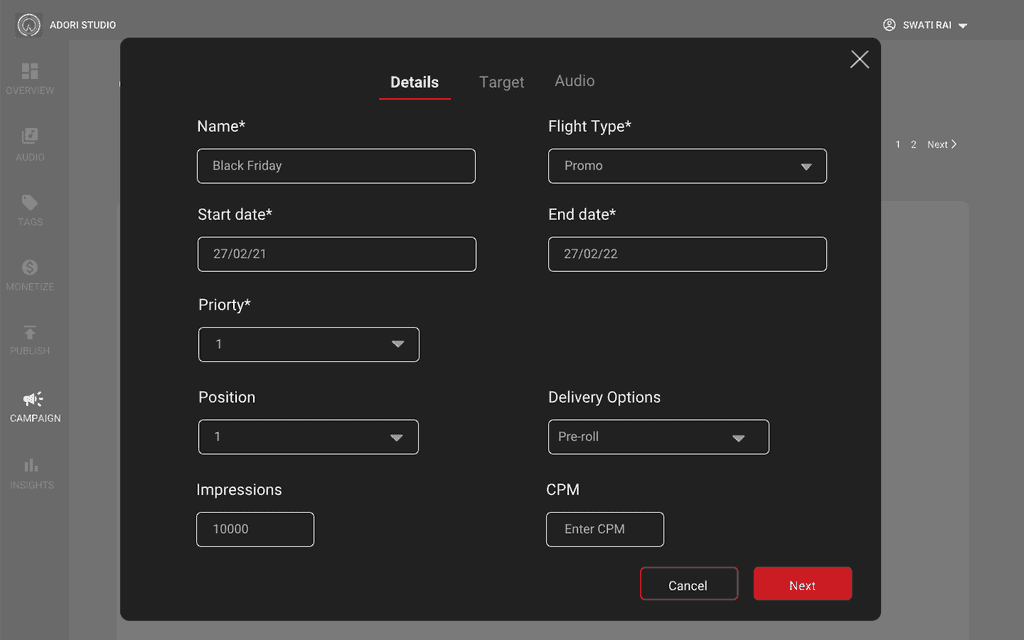Click the Name field with Black Friday
1024x640 pixels.
pyautogui.click(x=336, y=166)
